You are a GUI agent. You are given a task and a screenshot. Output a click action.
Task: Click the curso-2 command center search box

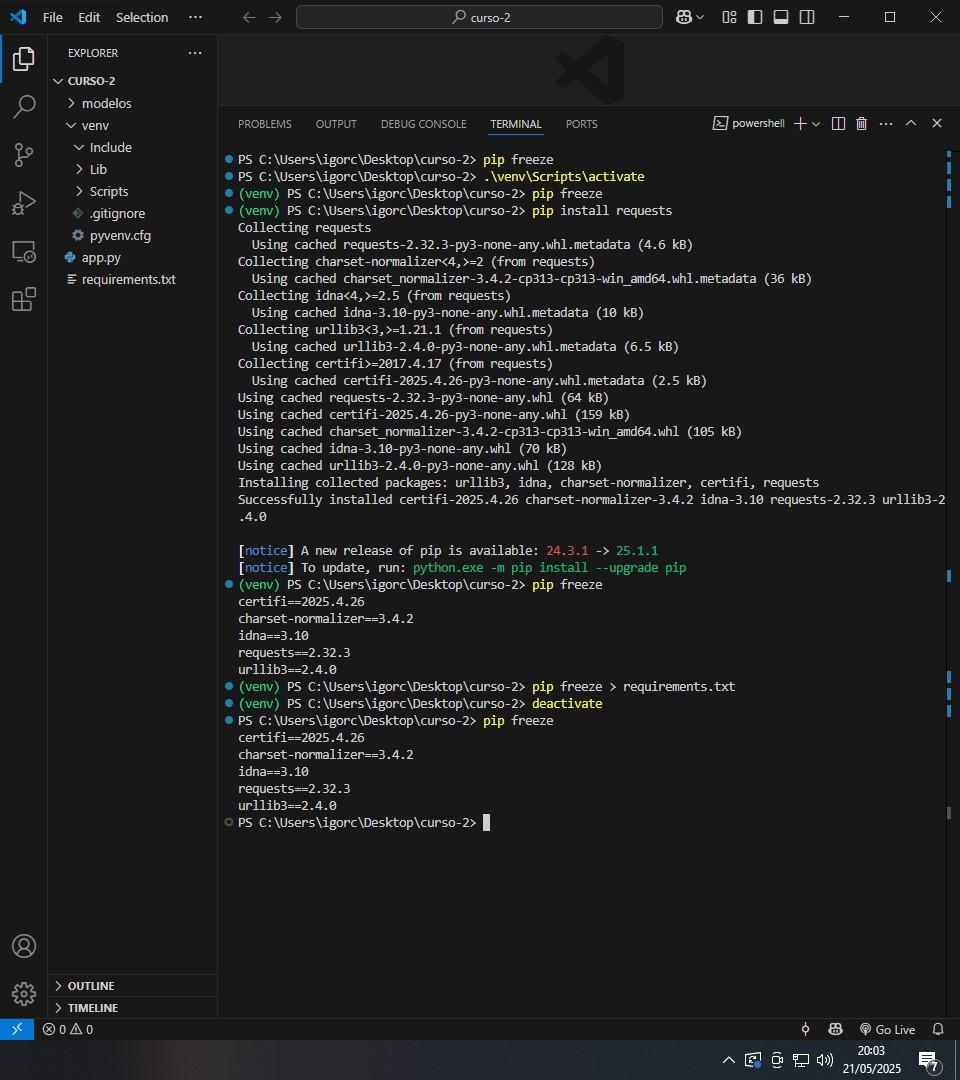(480, 17)
